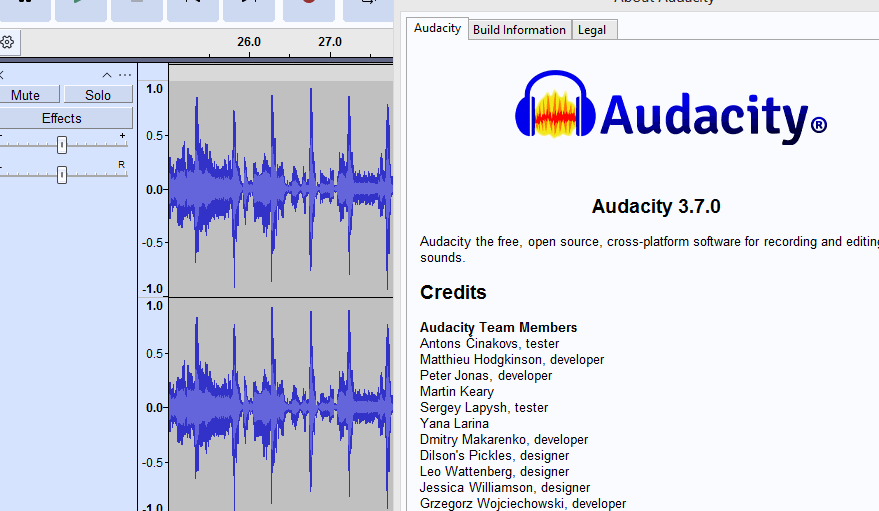The image size is (879, 511).
Task: Select the Audacity tab in About dialog
Action: point(437,28)
